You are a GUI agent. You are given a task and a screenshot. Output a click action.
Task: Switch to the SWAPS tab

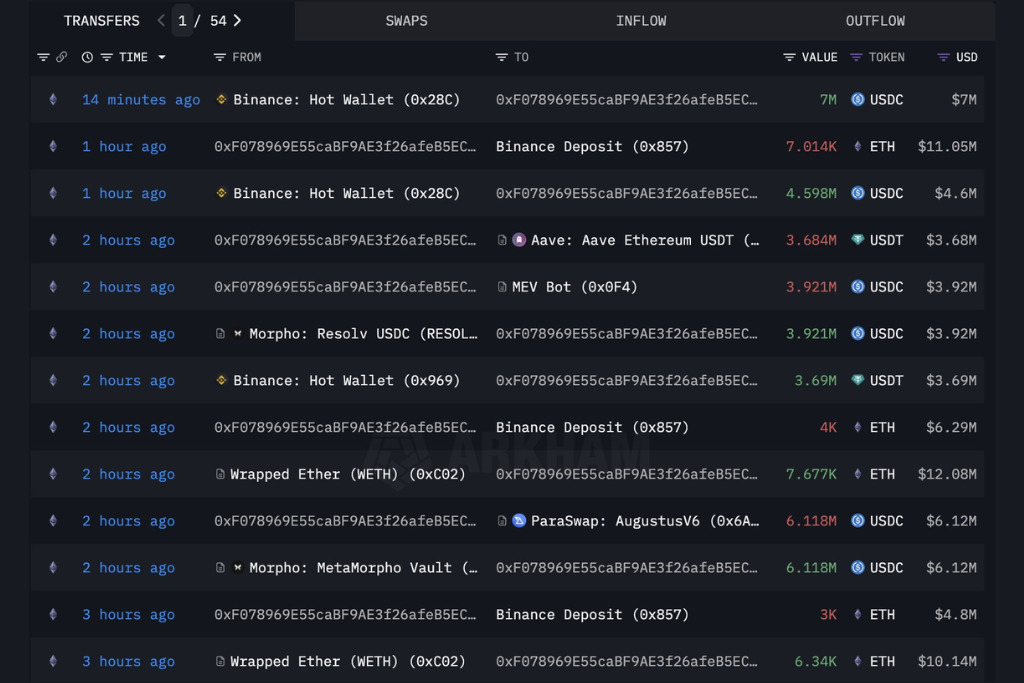[406, 21]
